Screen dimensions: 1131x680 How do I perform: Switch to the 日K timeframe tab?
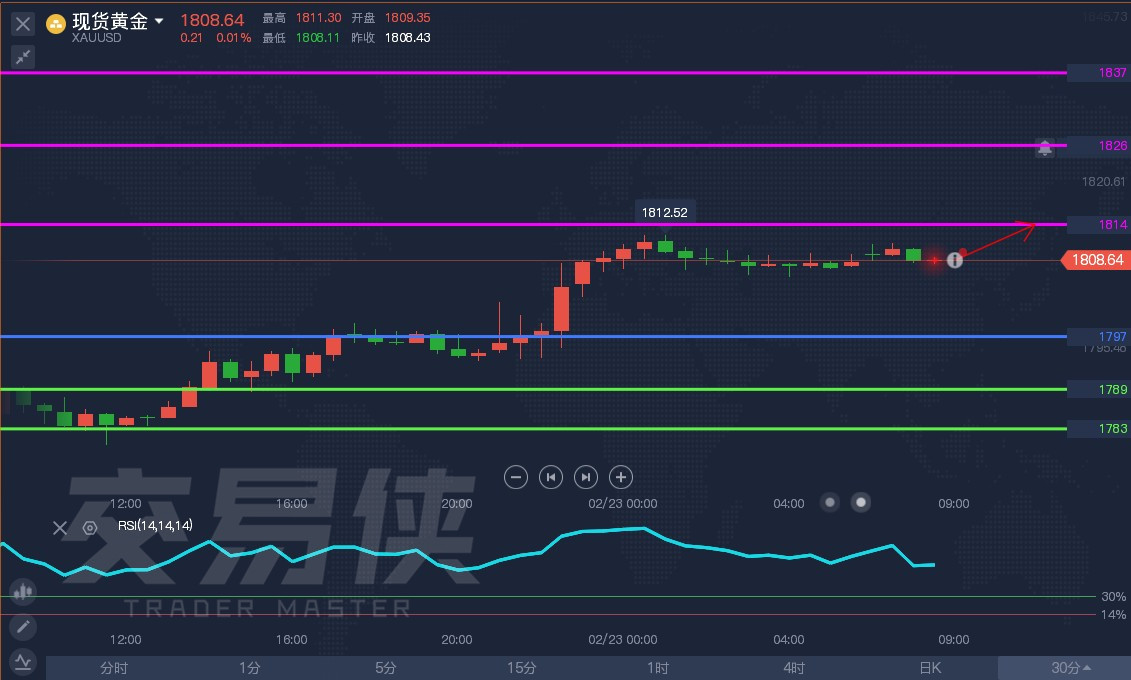click(x=930, y=668)
